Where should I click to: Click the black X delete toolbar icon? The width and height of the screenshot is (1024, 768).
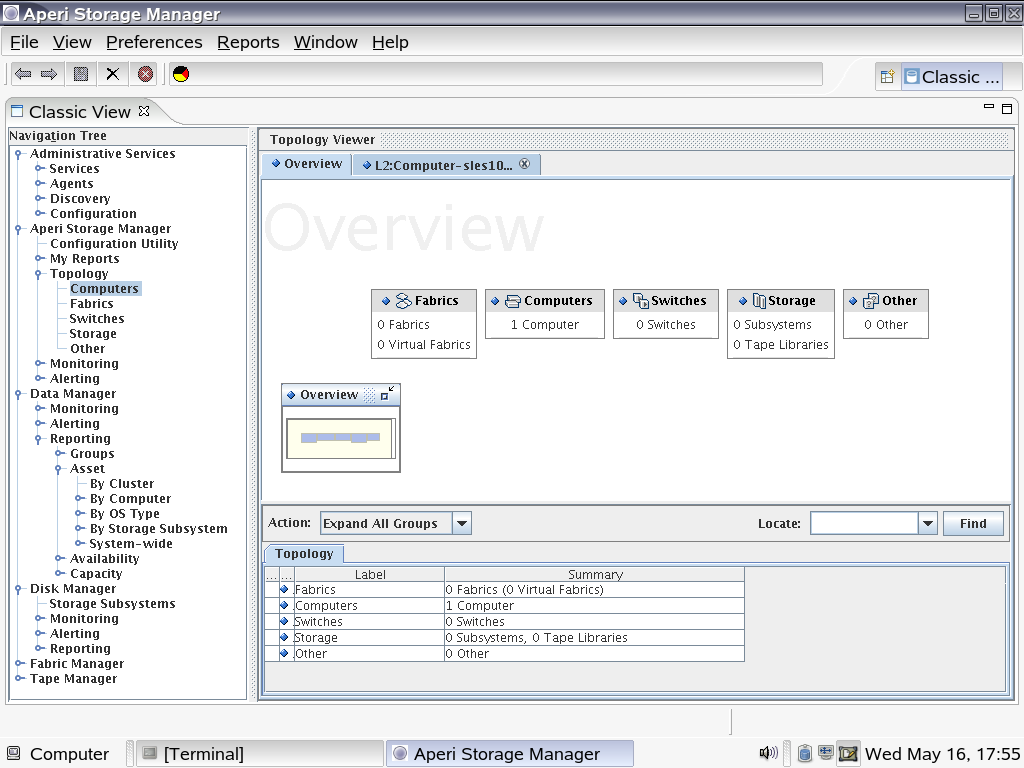(113, 74)
